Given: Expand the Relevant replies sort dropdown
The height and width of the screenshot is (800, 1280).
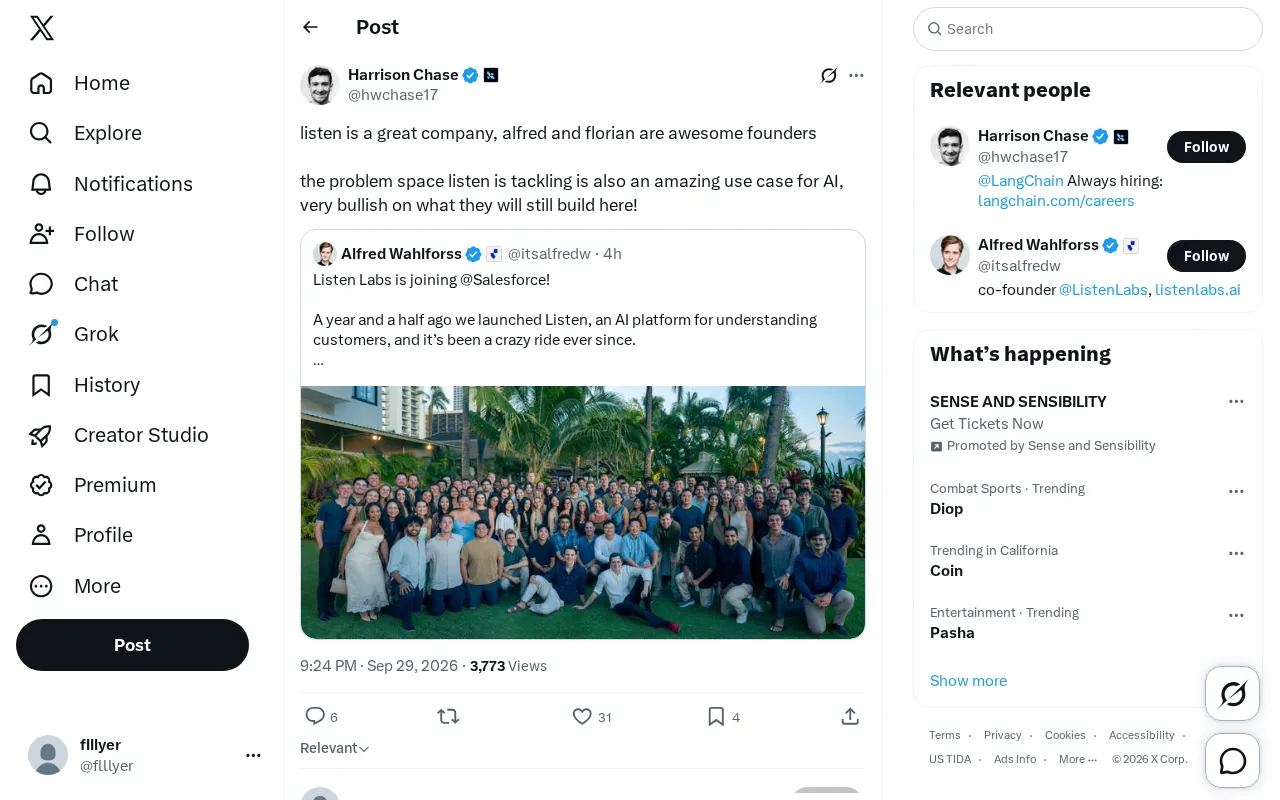Looking at the screenshot, I should (x=335, y=748).
